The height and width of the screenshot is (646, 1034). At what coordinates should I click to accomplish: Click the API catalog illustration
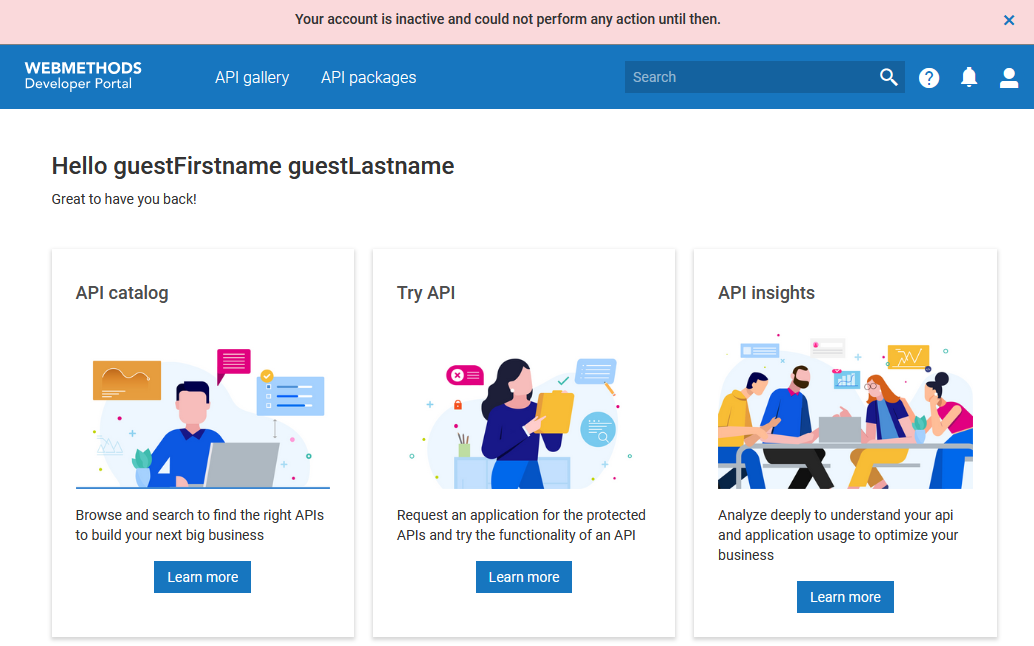click(x=203, y=417)
